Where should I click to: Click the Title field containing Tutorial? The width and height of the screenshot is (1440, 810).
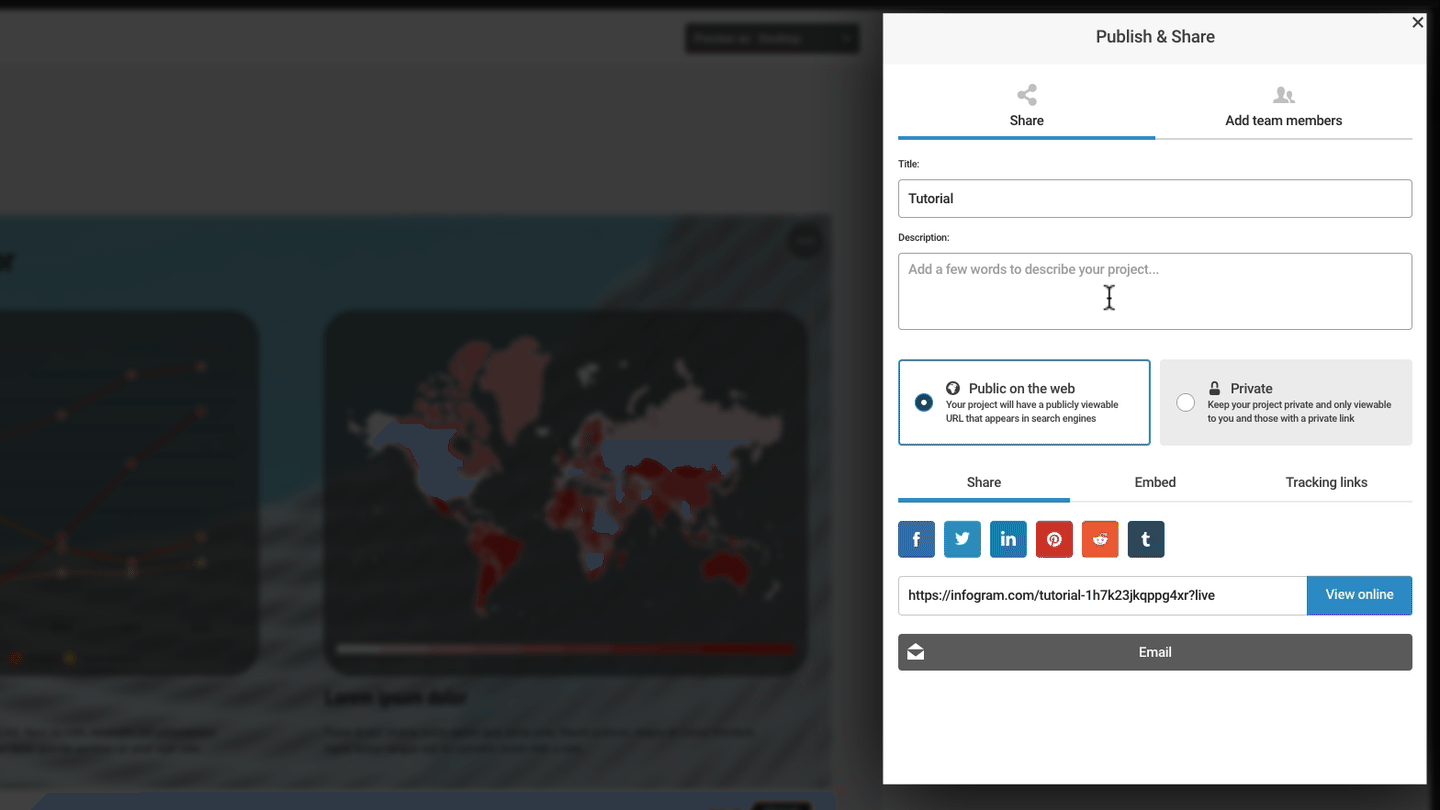pyautogui.click(x=1155, y=198)
